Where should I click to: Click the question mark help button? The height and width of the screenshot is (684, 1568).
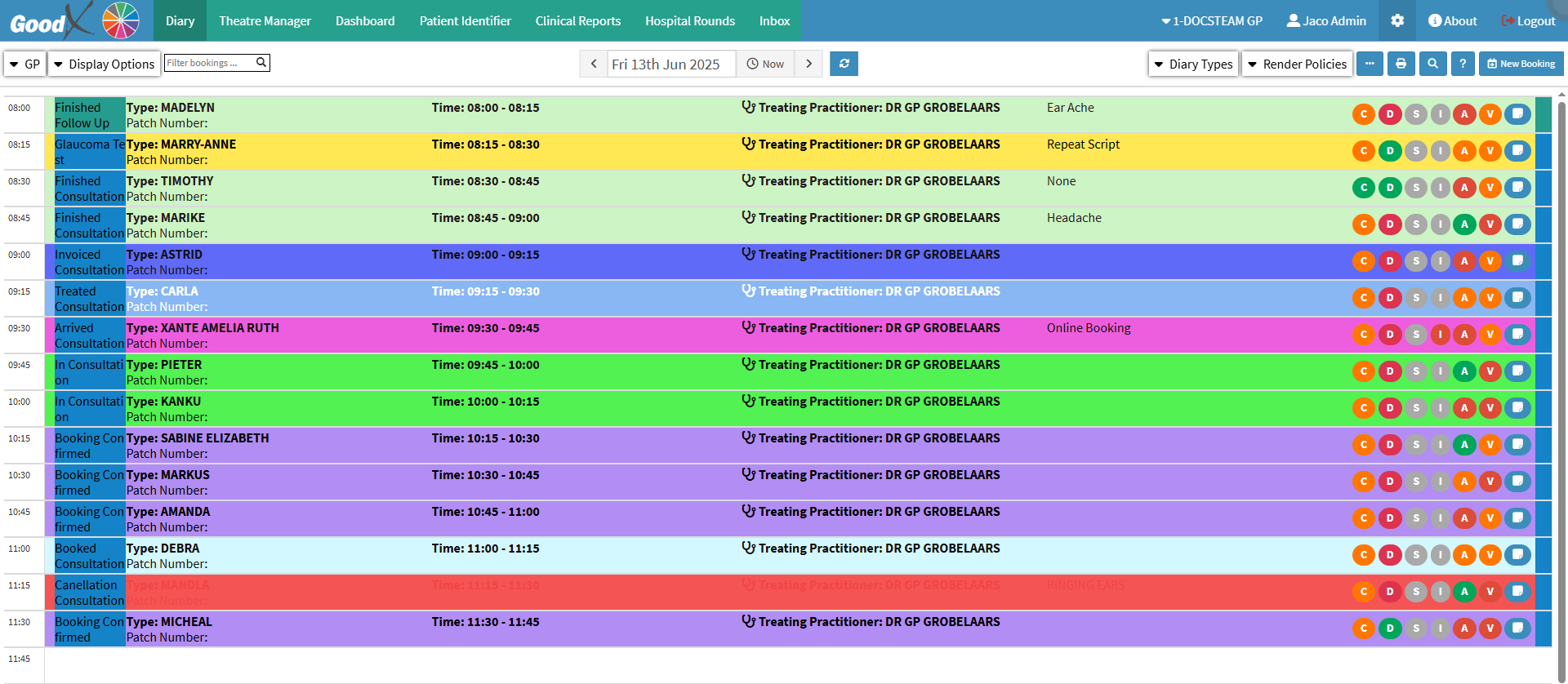point(1463,64)
